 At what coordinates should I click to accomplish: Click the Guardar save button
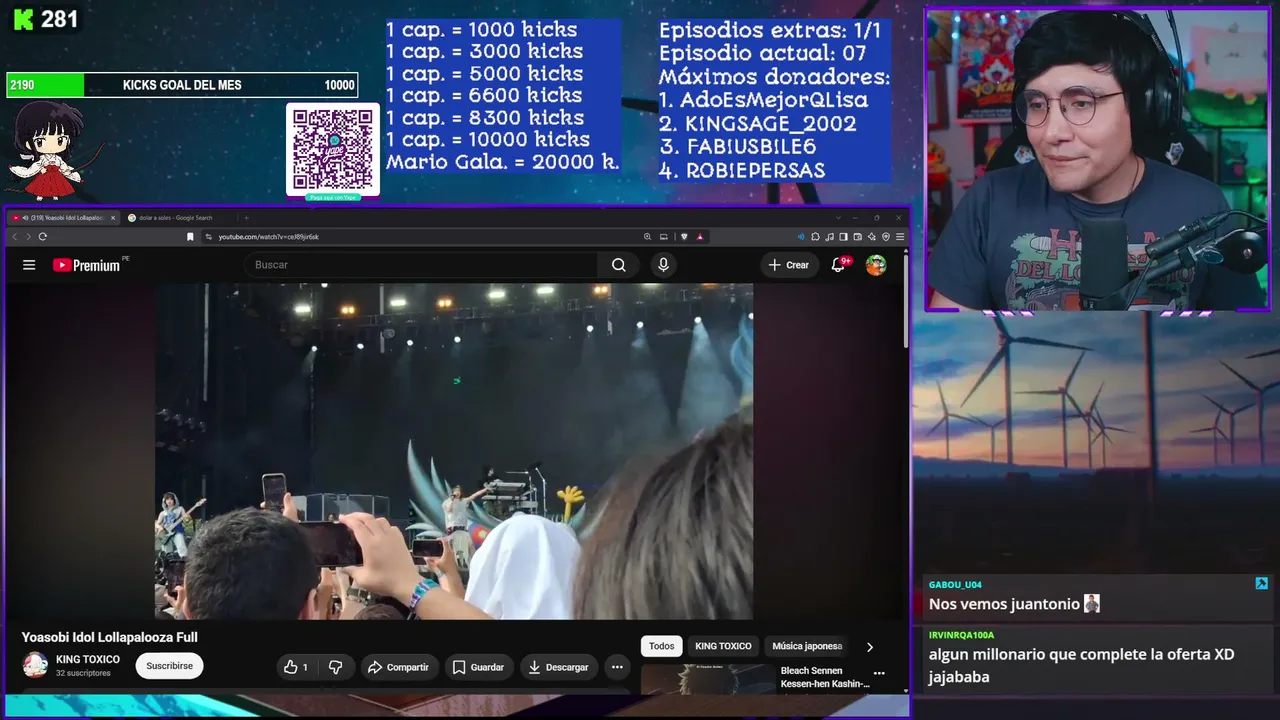click(x=478, y=667)
